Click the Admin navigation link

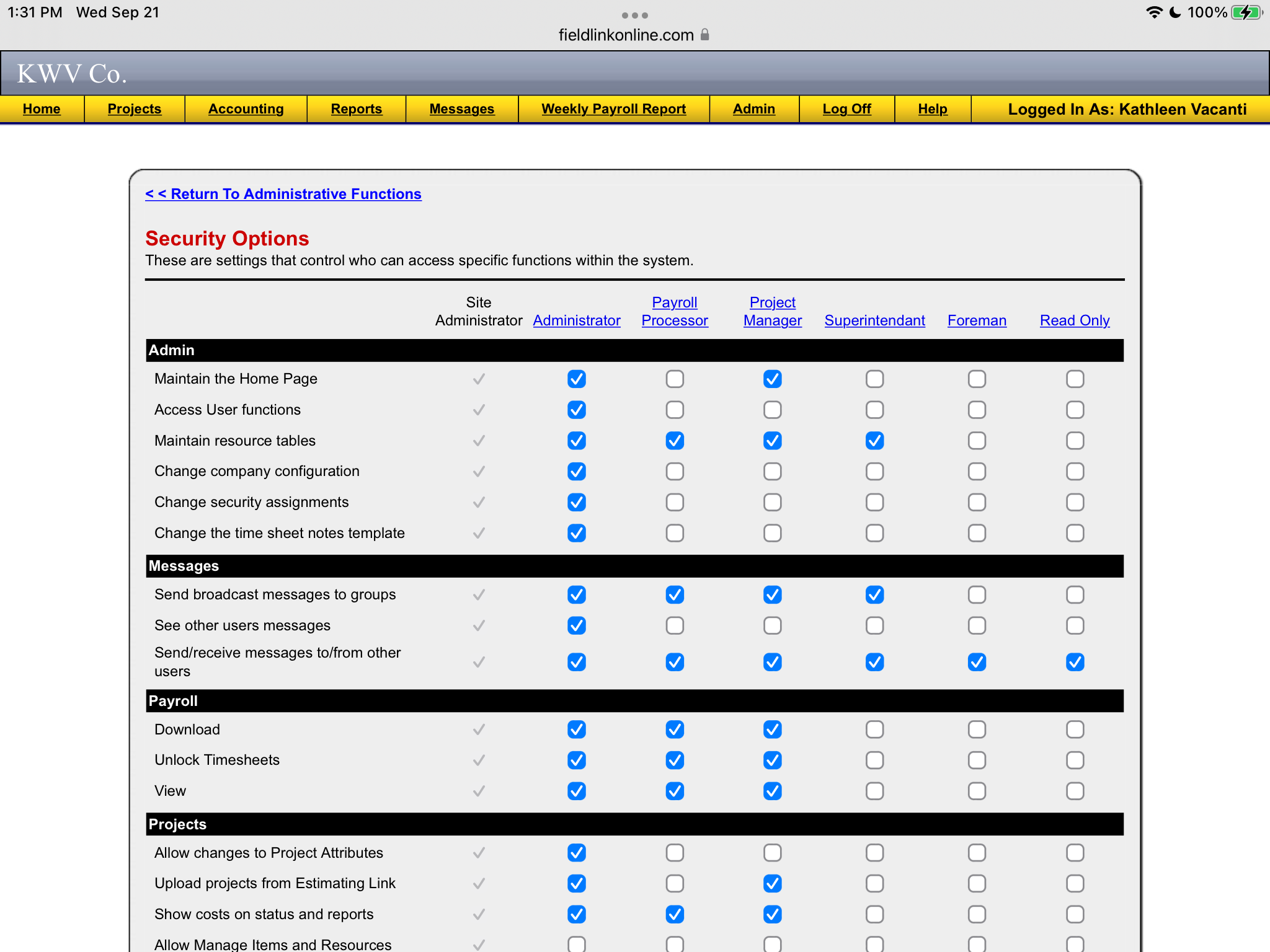(x=753, y=109)
